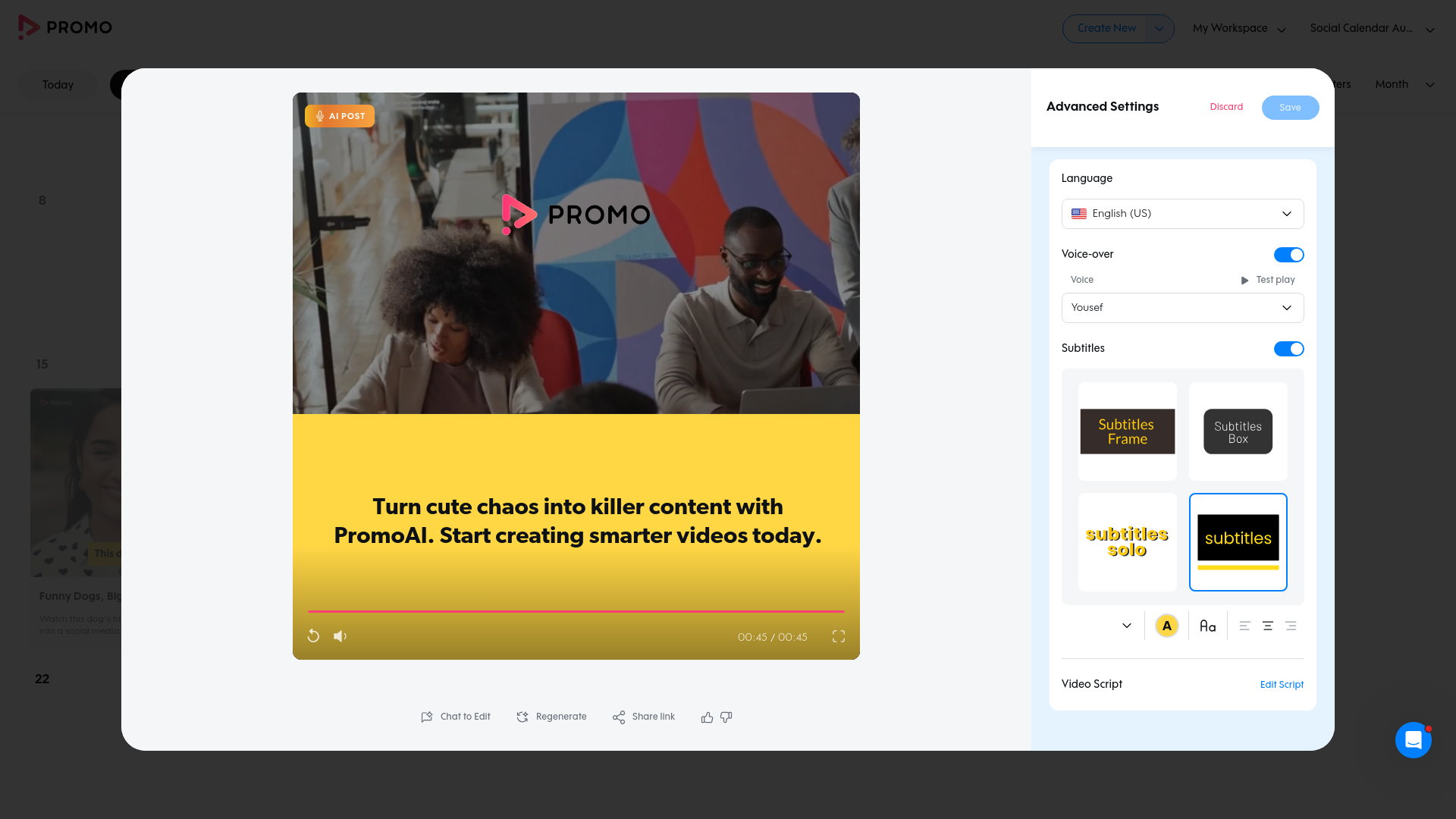1456x819 pixels.
Task: Click the Today button
Action: click(x=58, y=85)
